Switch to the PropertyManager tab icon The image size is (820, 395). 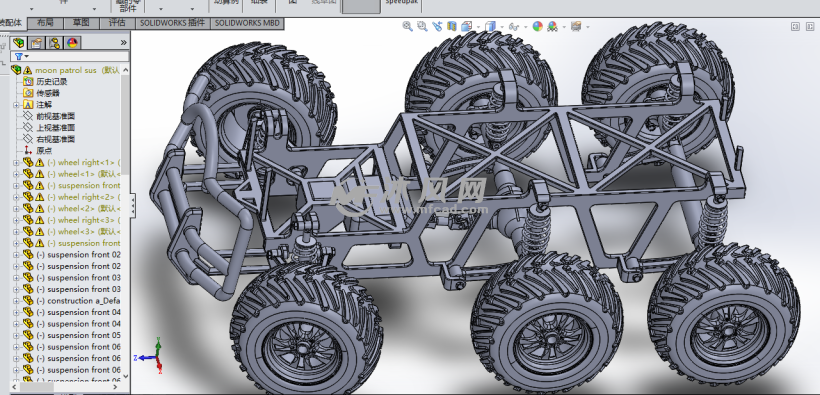(x=36, y=43)
